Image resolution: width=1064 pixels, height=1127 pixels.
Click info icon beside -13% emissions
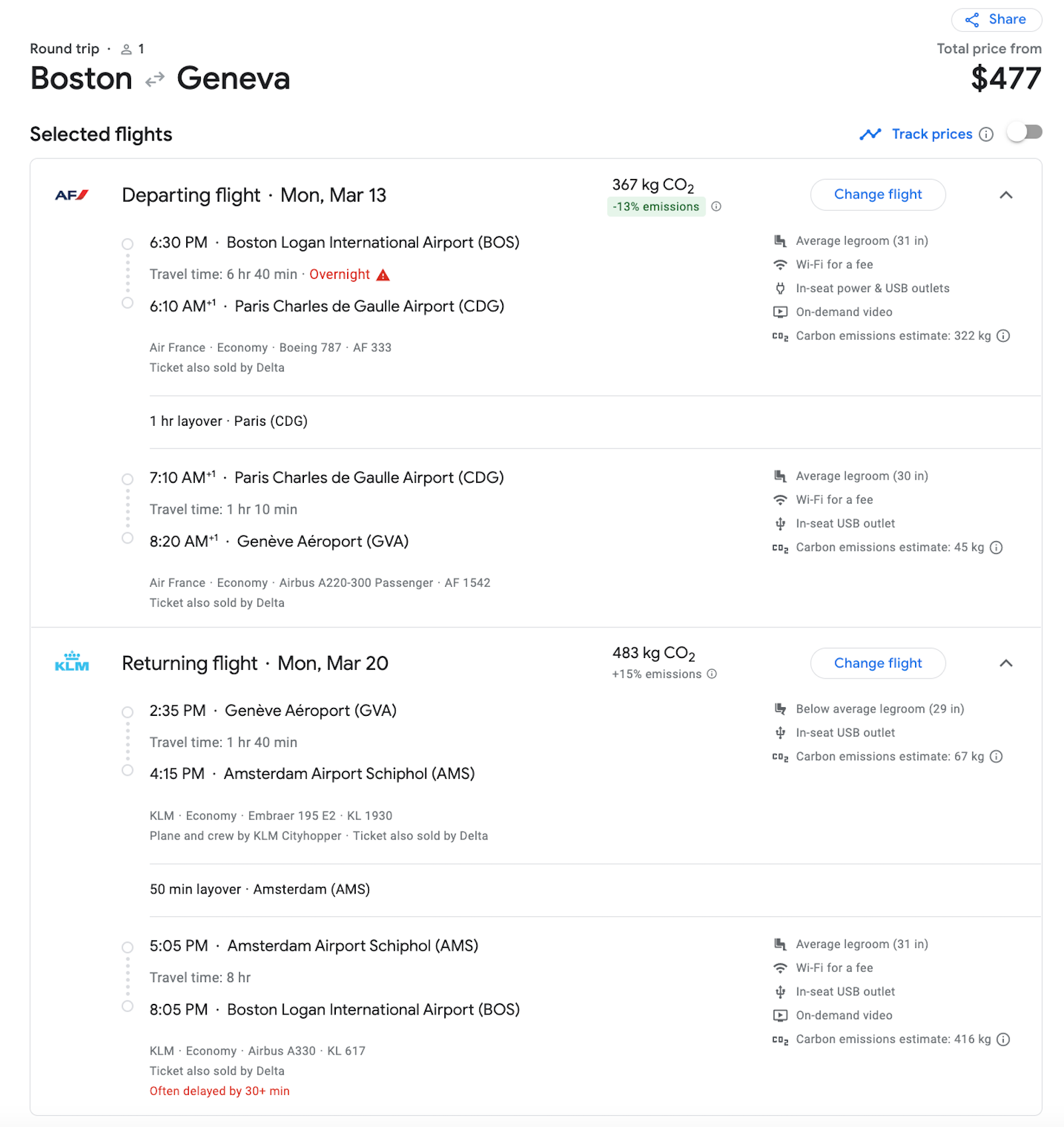(716, 206)
